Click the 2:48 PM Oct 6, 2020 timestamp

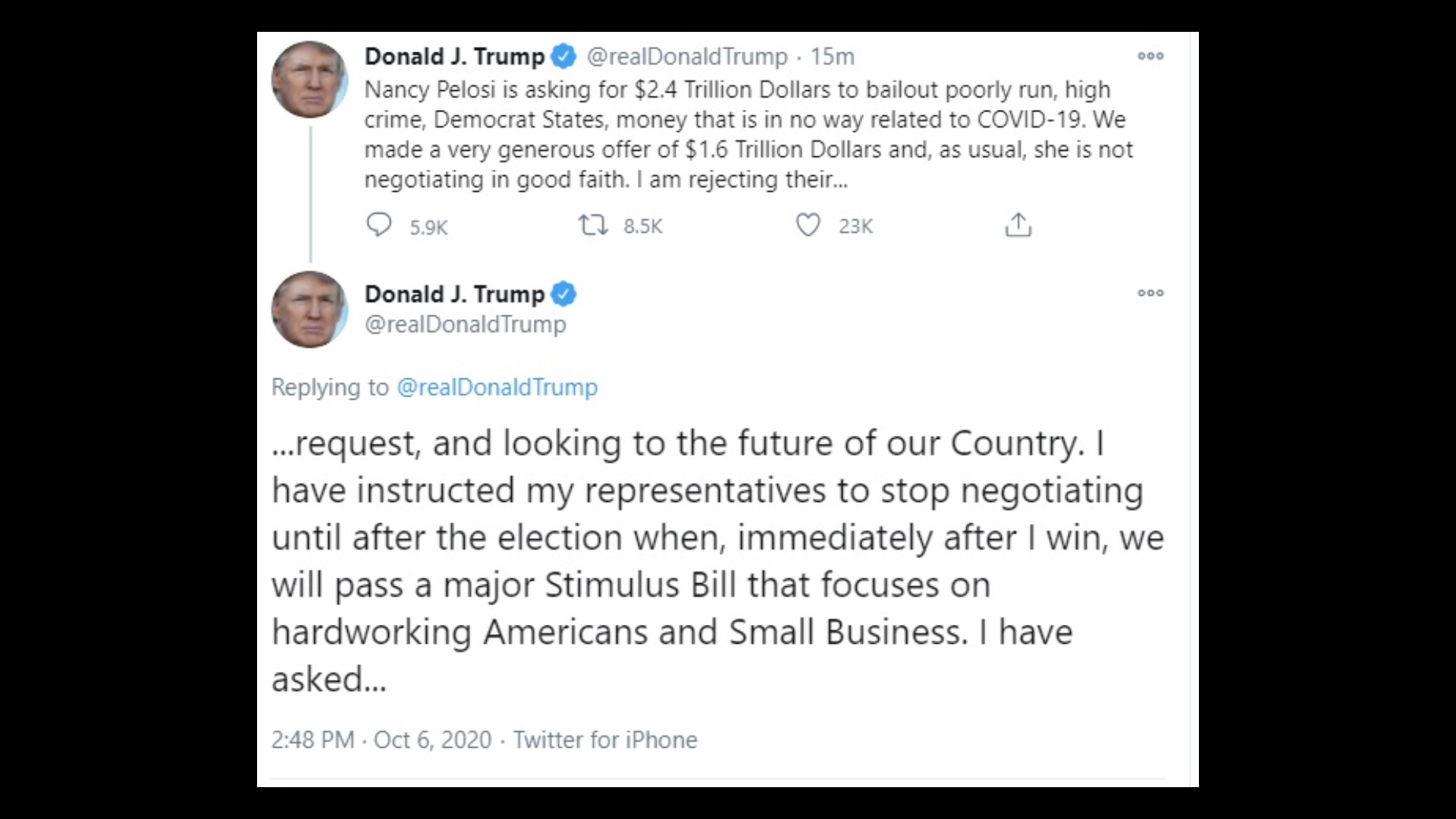coord(381,739)
